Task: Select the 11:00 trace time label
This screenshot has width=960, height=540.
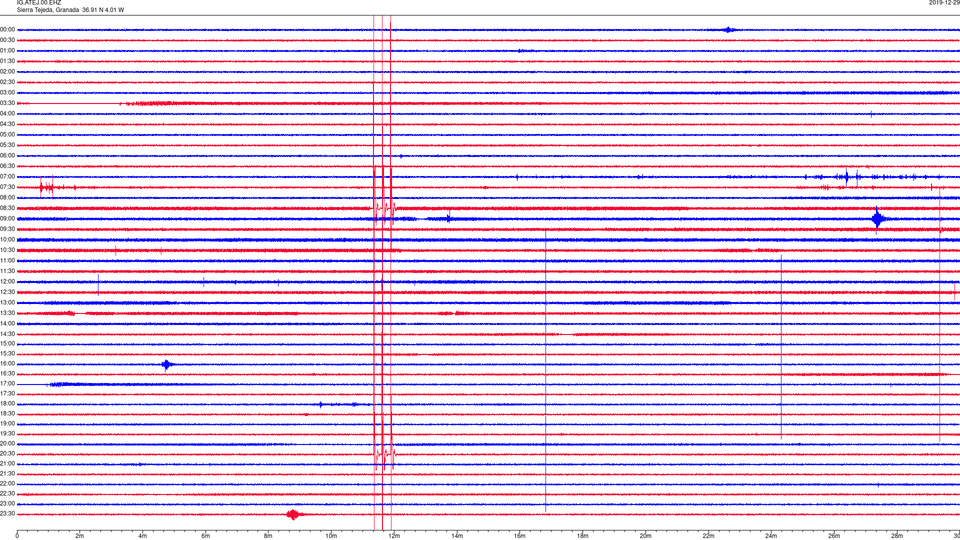Action: tap(7, 260)
